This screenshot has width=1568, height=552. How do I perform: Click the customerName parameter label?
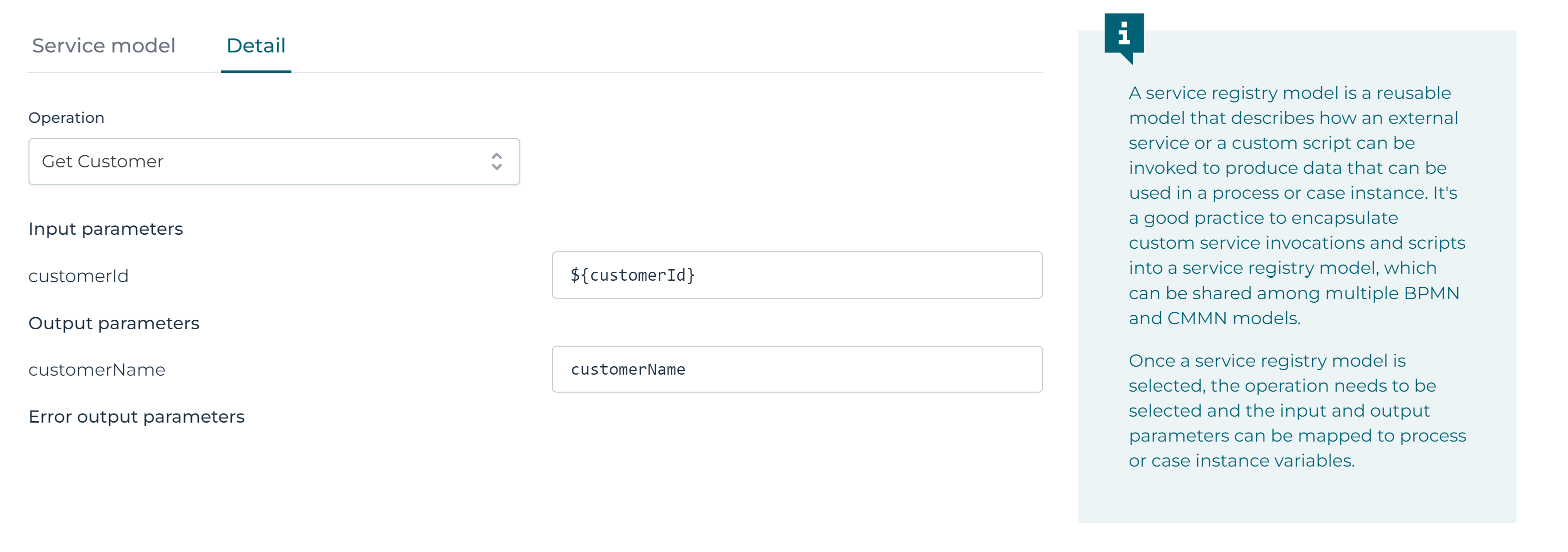point(97,369)
